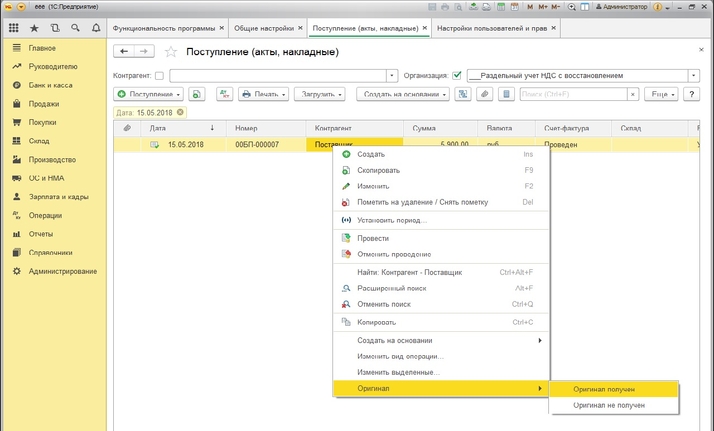Click the Dt/Kt postings icon in toolbar

coord(223,94)
